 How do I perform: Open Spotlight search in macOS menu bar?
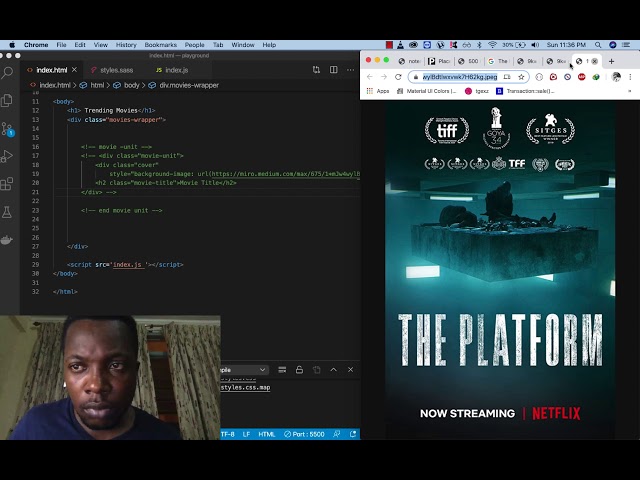click(x=598, y=45)
